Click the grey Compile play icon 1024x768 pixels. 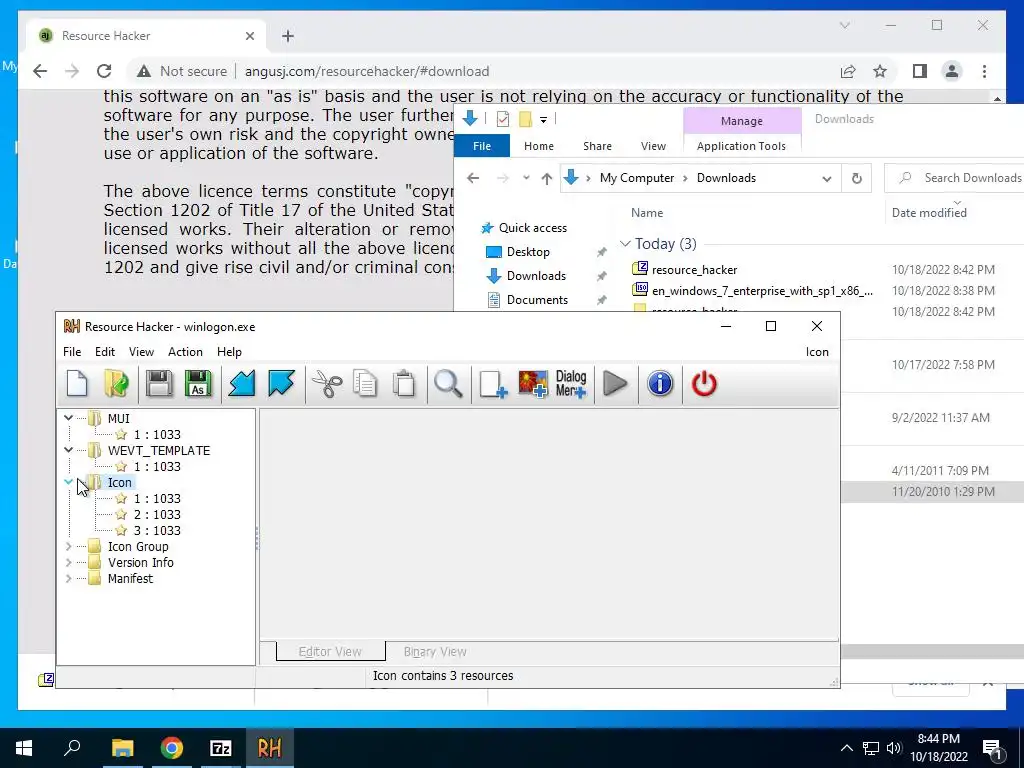coord(615,383)
